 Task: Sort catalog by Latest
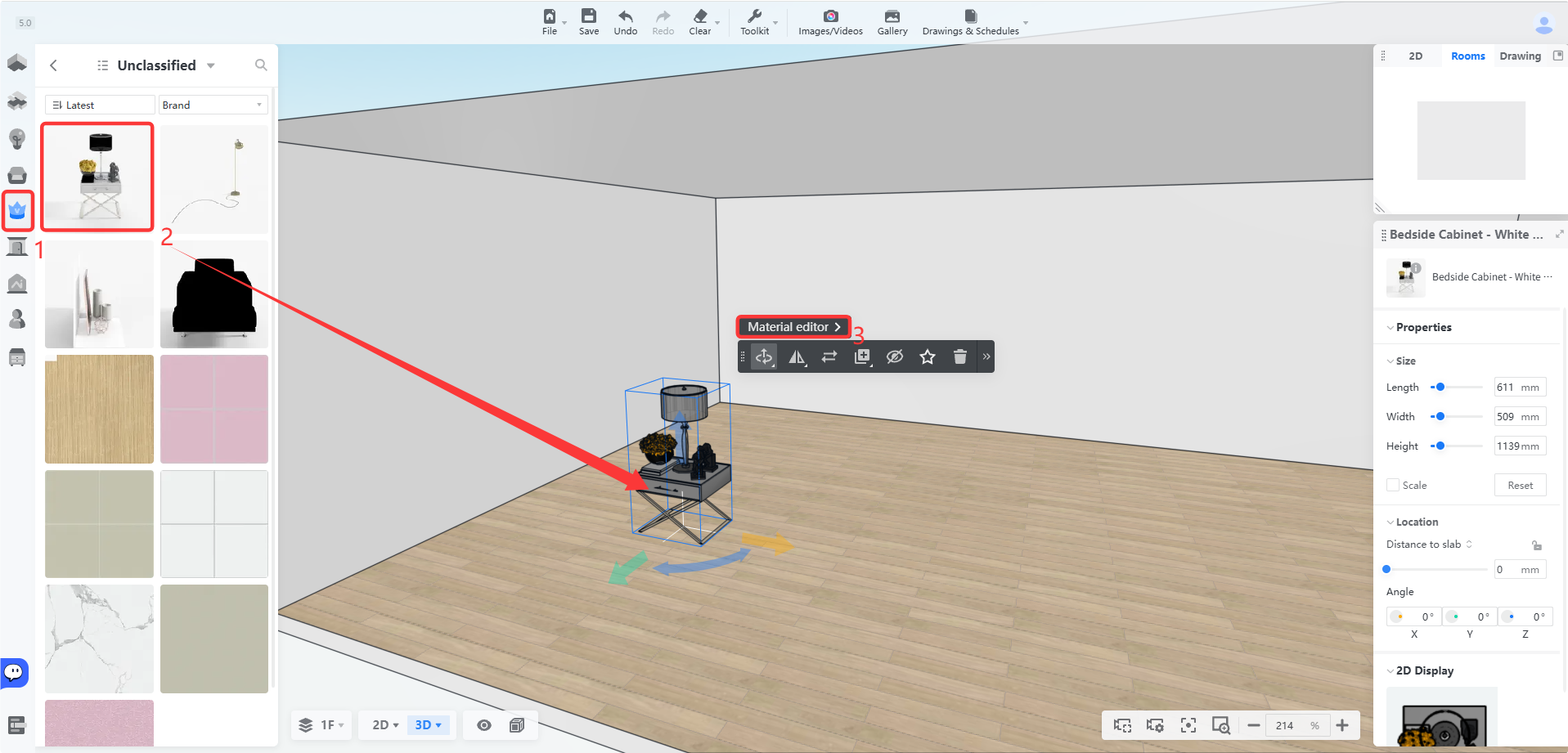(100, 105)
